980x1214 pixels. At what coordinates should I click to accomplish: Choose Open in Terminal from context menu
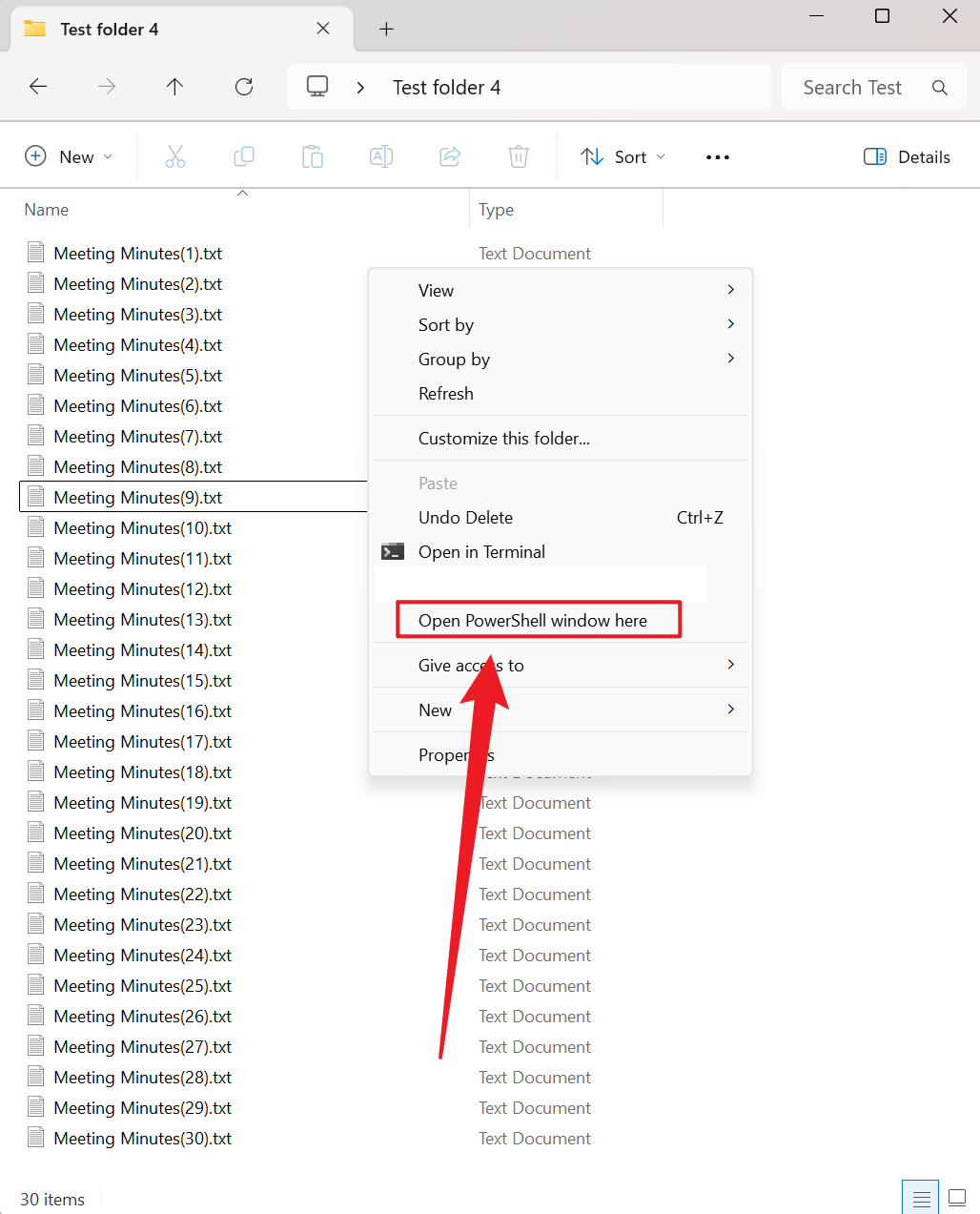point(481,552)
